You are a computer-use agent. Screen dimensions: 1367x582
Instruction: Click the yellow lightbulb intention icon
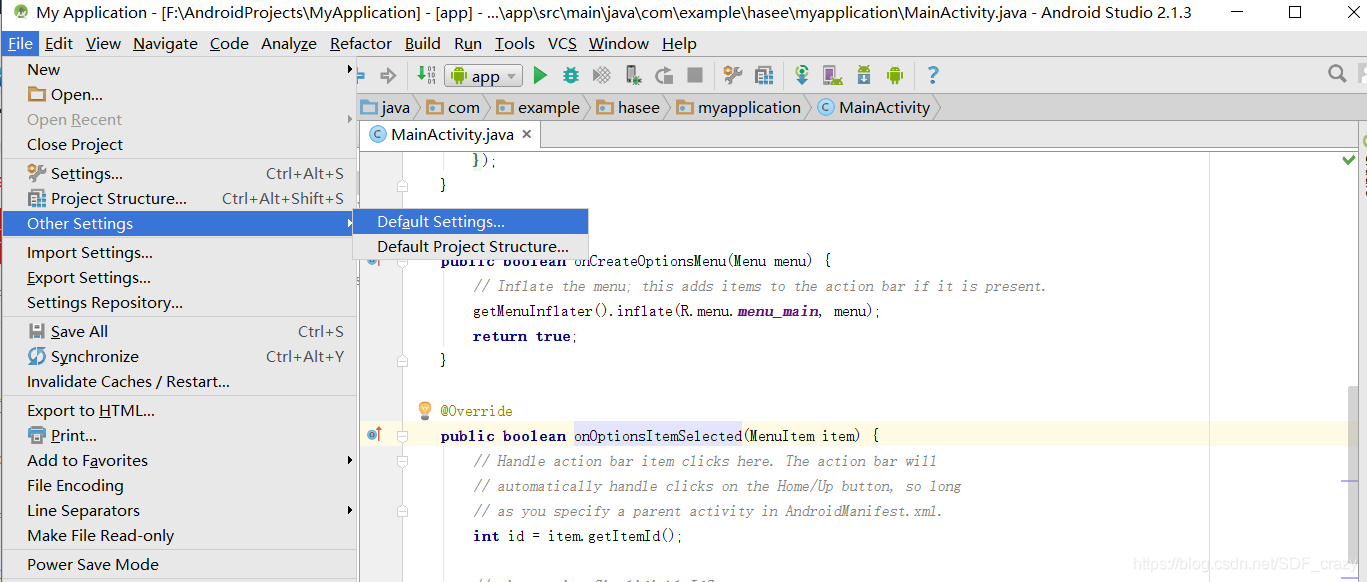pos(425,410)
